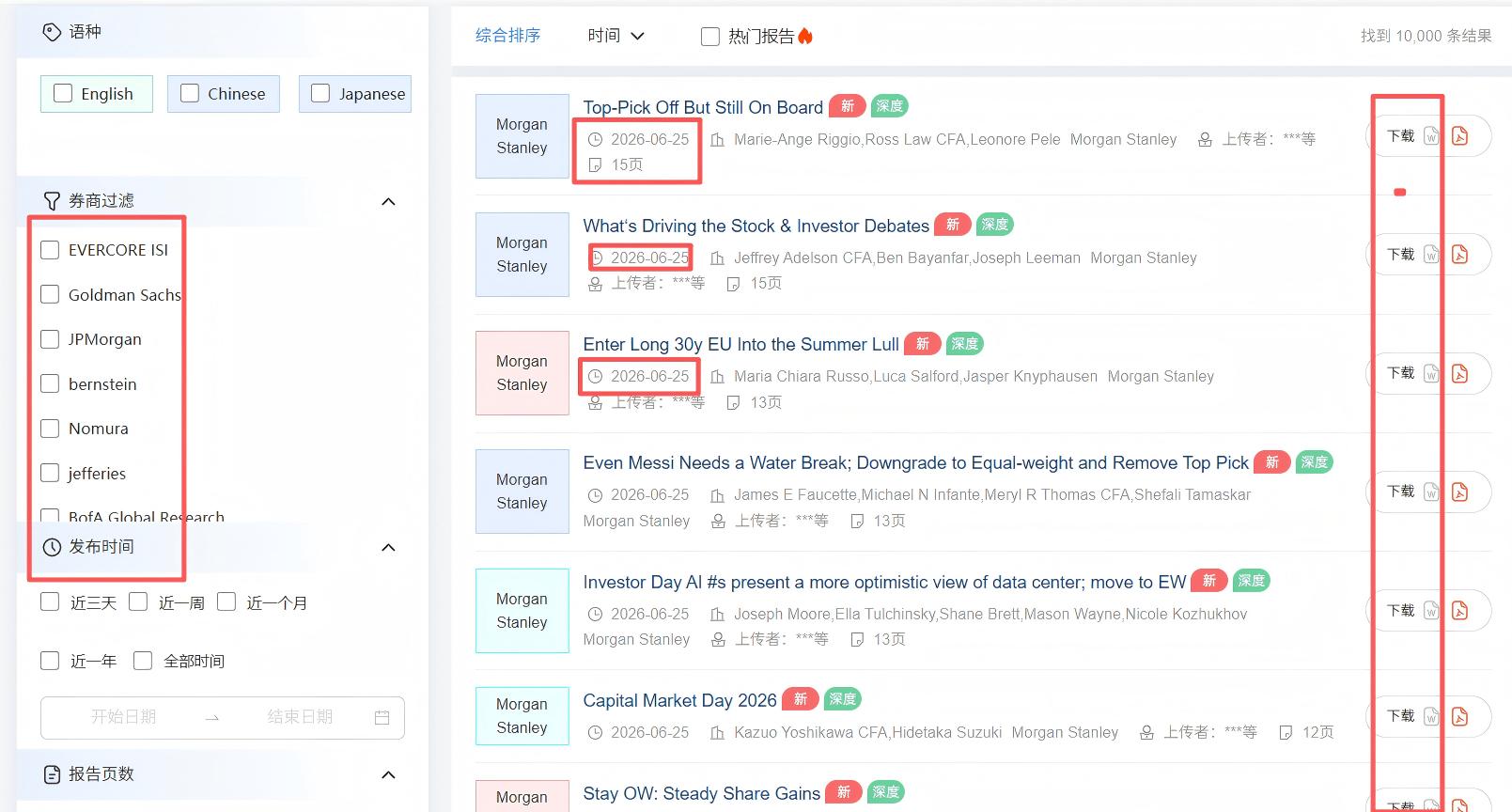This screenshot has height=812, width=1512.
Task: Download Word file of Capital Market Day 2026
Action: 1431,716
